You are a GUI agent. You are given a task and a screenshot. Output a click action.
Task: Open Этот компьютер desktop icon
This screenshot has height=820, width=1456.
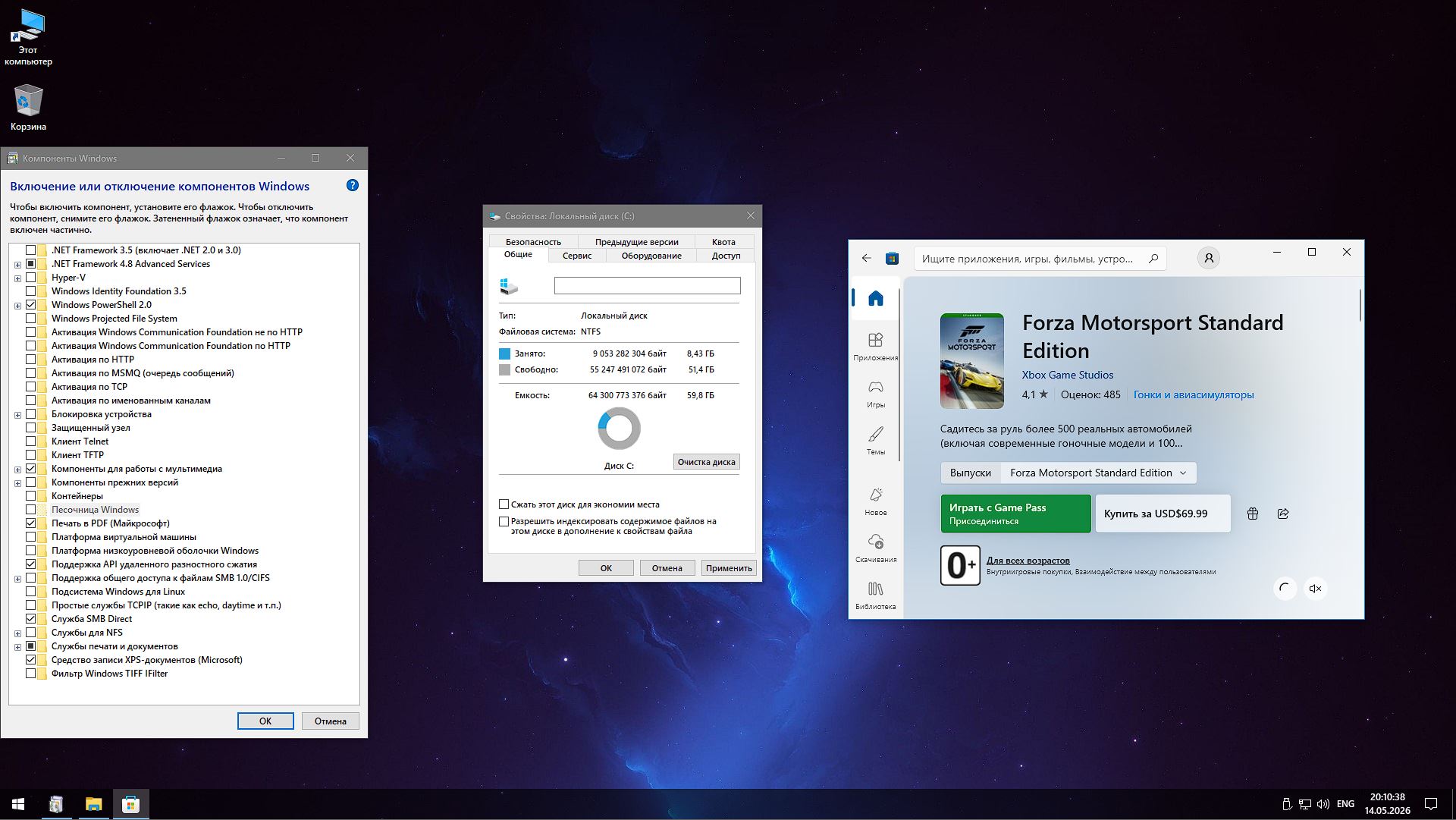(29, 38)
